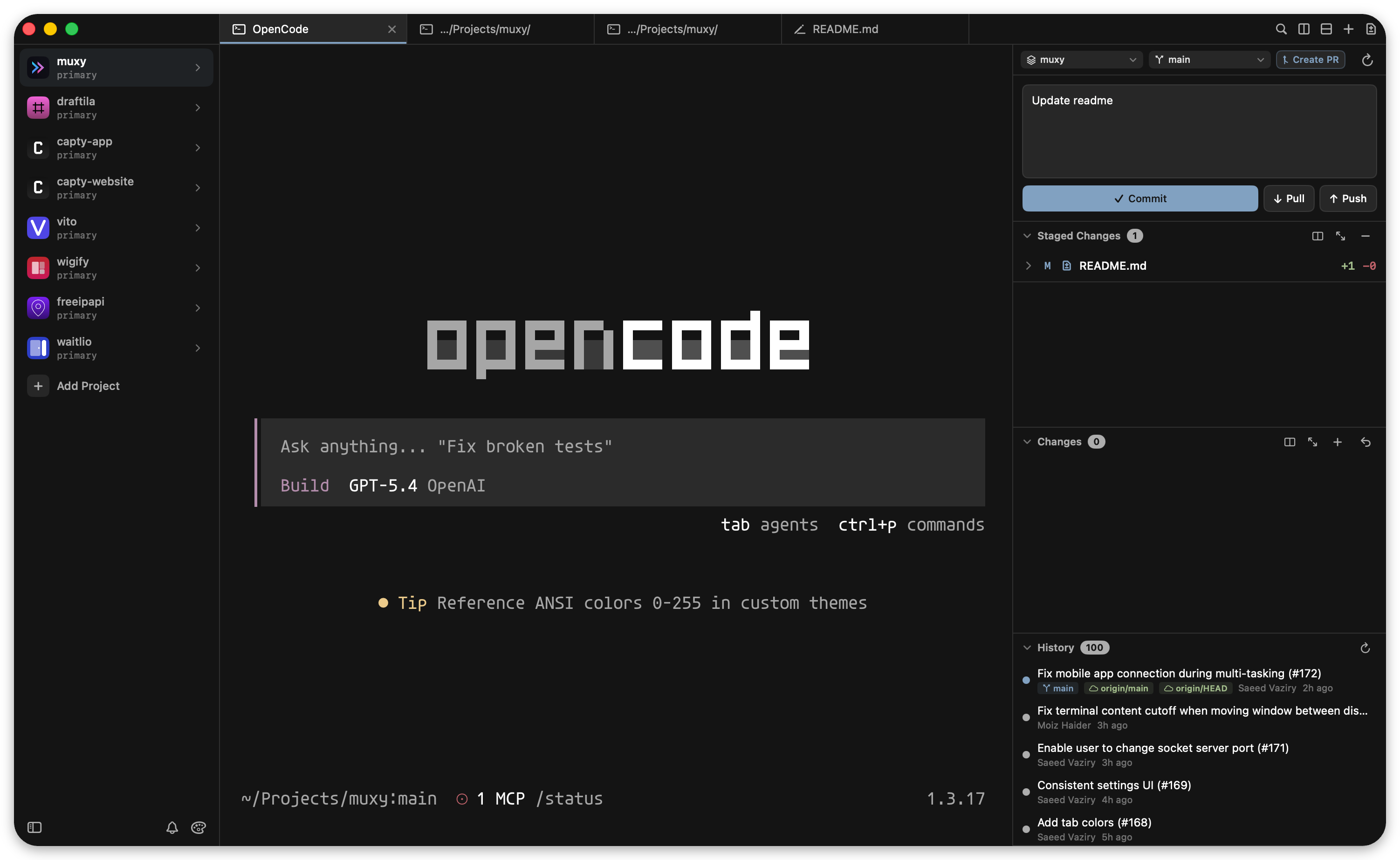The width and height of the screenshot is (1400, 860).
Task: Click README.md file name in Staged Changes
Action: [x=1112, y=266]
